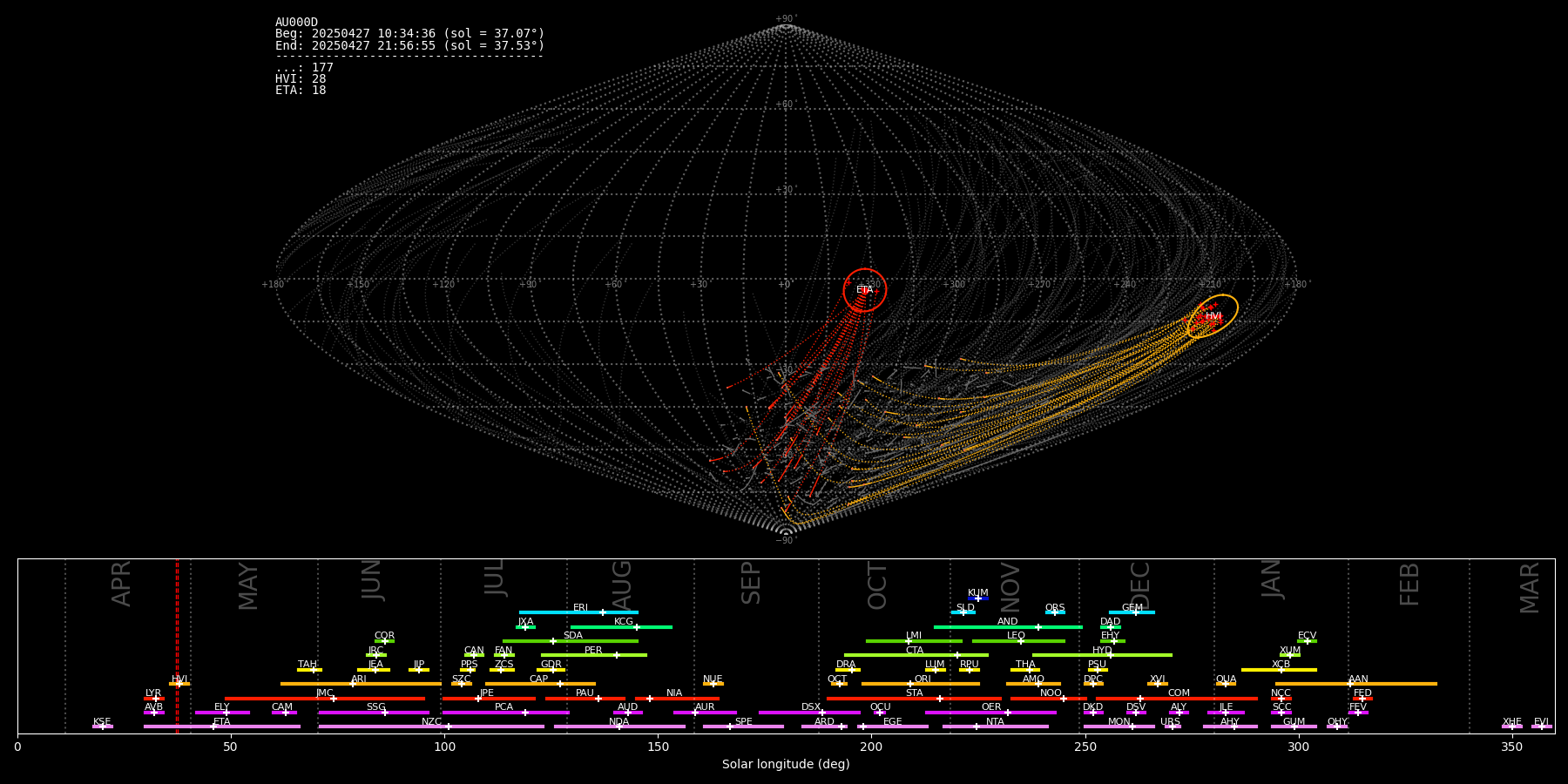Viewport: 1568px width, 784px height.
Task: Click the APR month label
Action: (121, 584)
